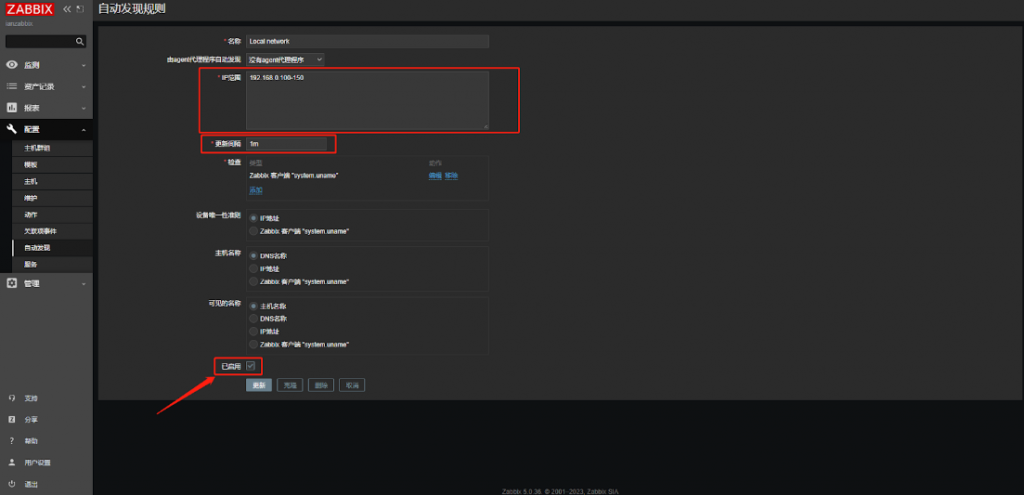Screen dimensions: 1024x495
Task: Select Zabbix 客户端 system.uname under 主机名称
Action: coord(253,281)
